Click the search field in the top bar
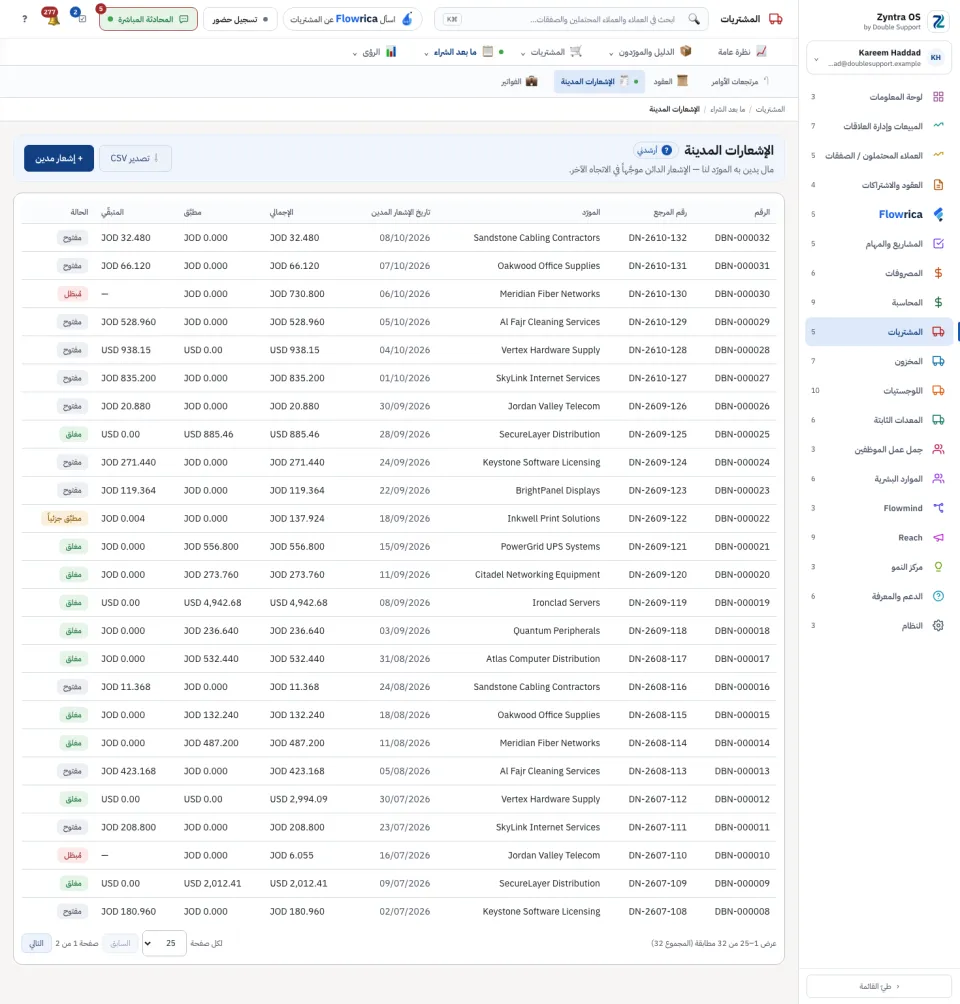 click(x=571, y=19)
